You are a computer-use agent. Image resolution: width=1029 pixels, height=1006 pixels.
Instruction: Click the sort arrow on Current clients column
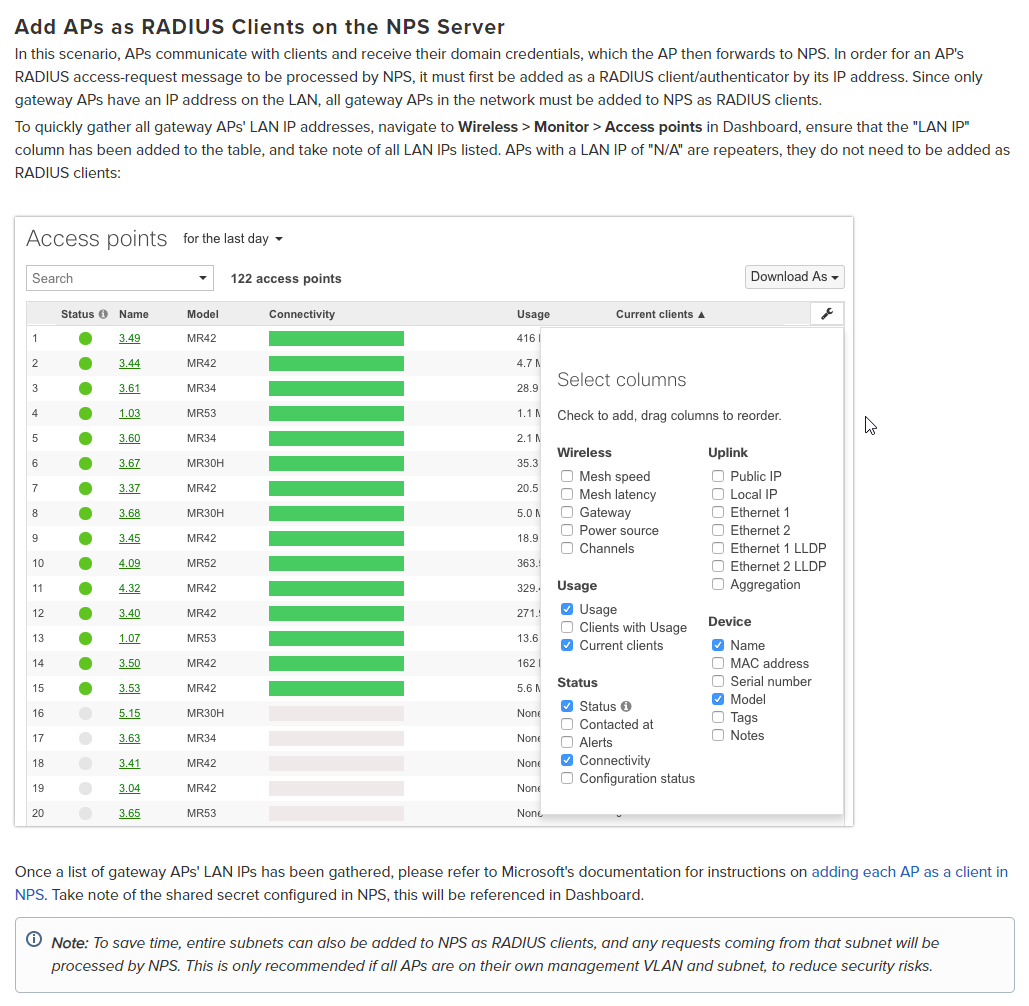(x=701, y=314)
